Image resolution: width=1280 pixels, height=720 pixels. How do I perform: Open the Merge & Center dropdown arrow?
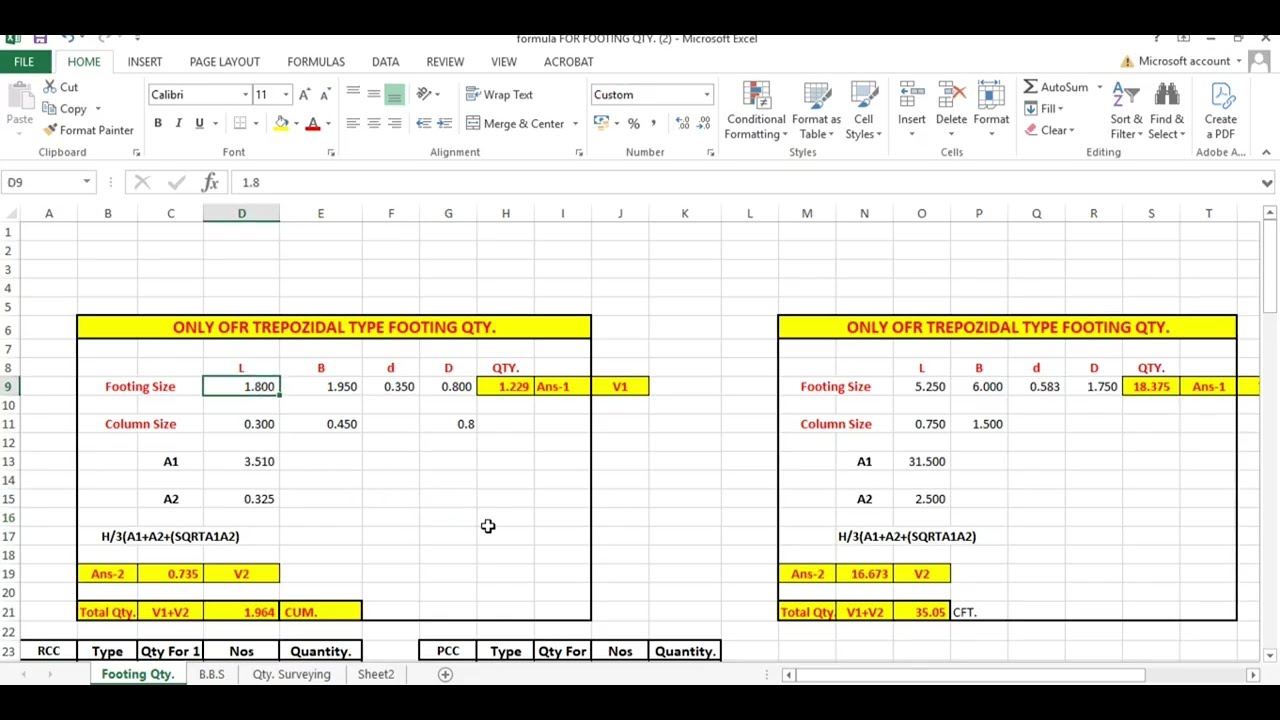[575, 124]
